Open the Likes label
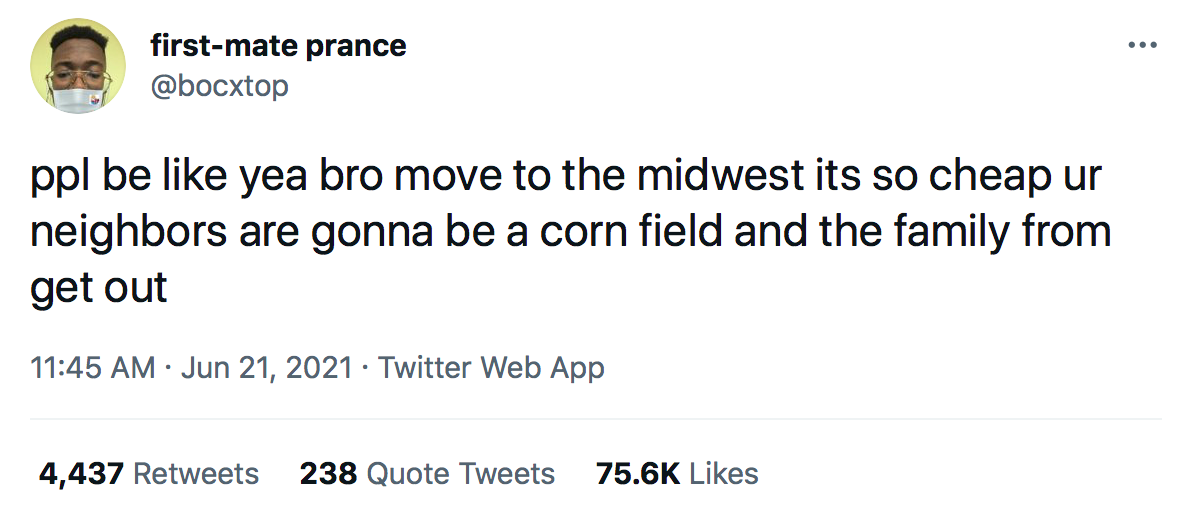The height and width of the screenshot is (522, 1190). coord(724,473)
